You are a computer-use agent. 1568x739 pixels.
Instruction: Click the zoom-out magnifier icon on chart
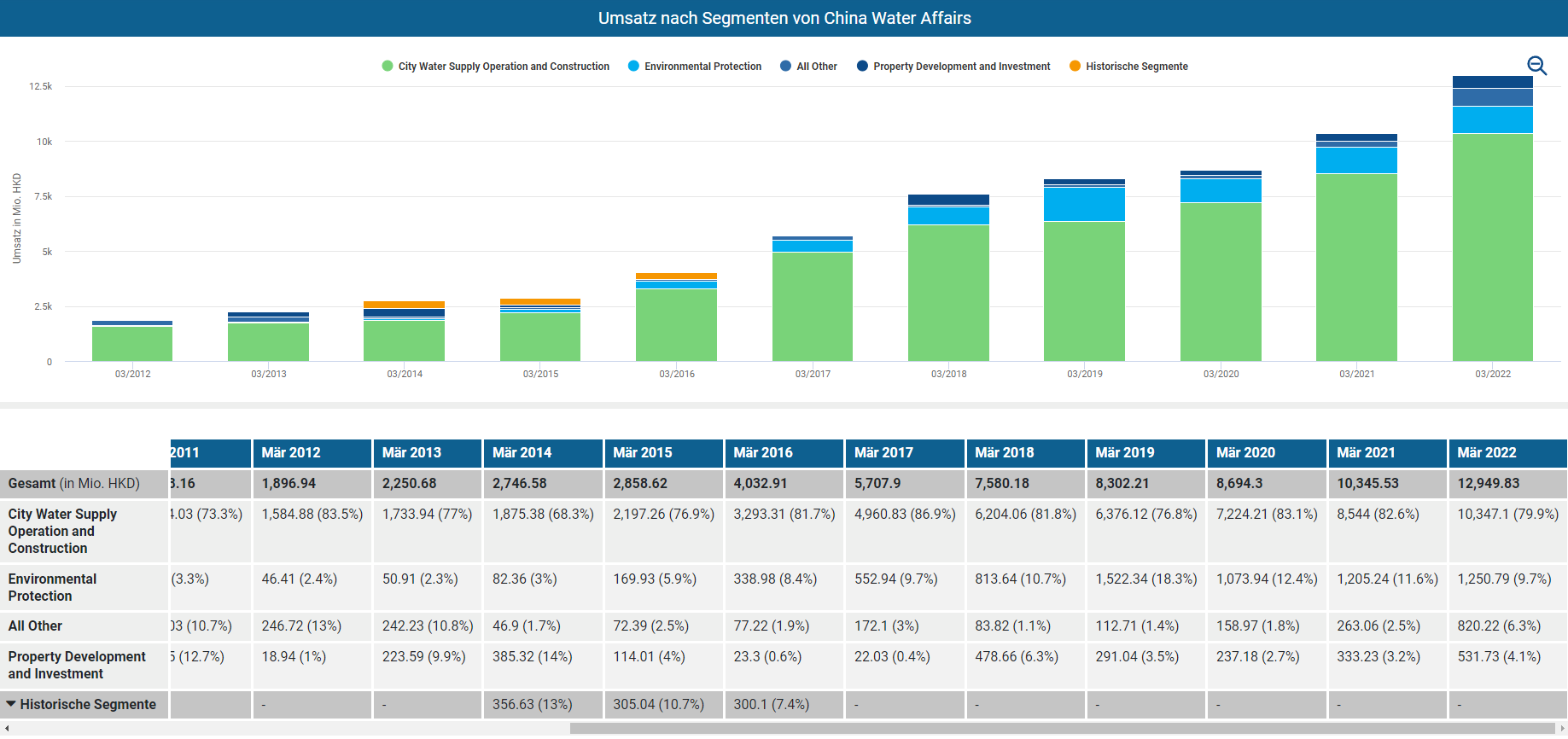tap(1536, 66)
